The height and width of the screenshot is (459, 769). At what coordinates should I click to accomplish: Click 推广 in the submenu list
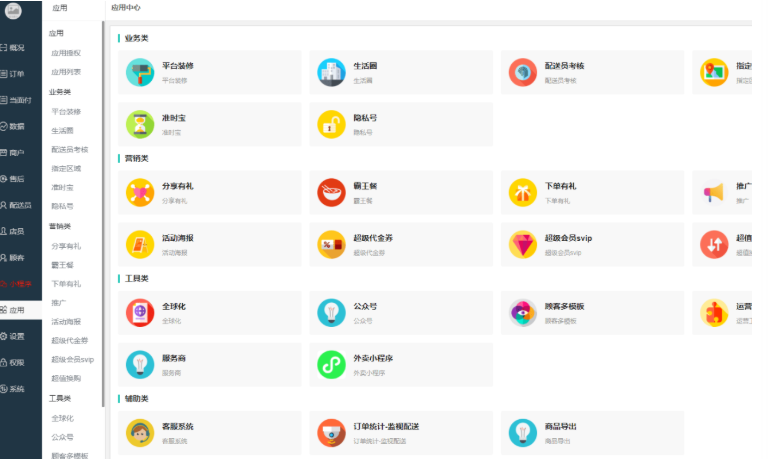pyautogui.click(x=58, y=303)
